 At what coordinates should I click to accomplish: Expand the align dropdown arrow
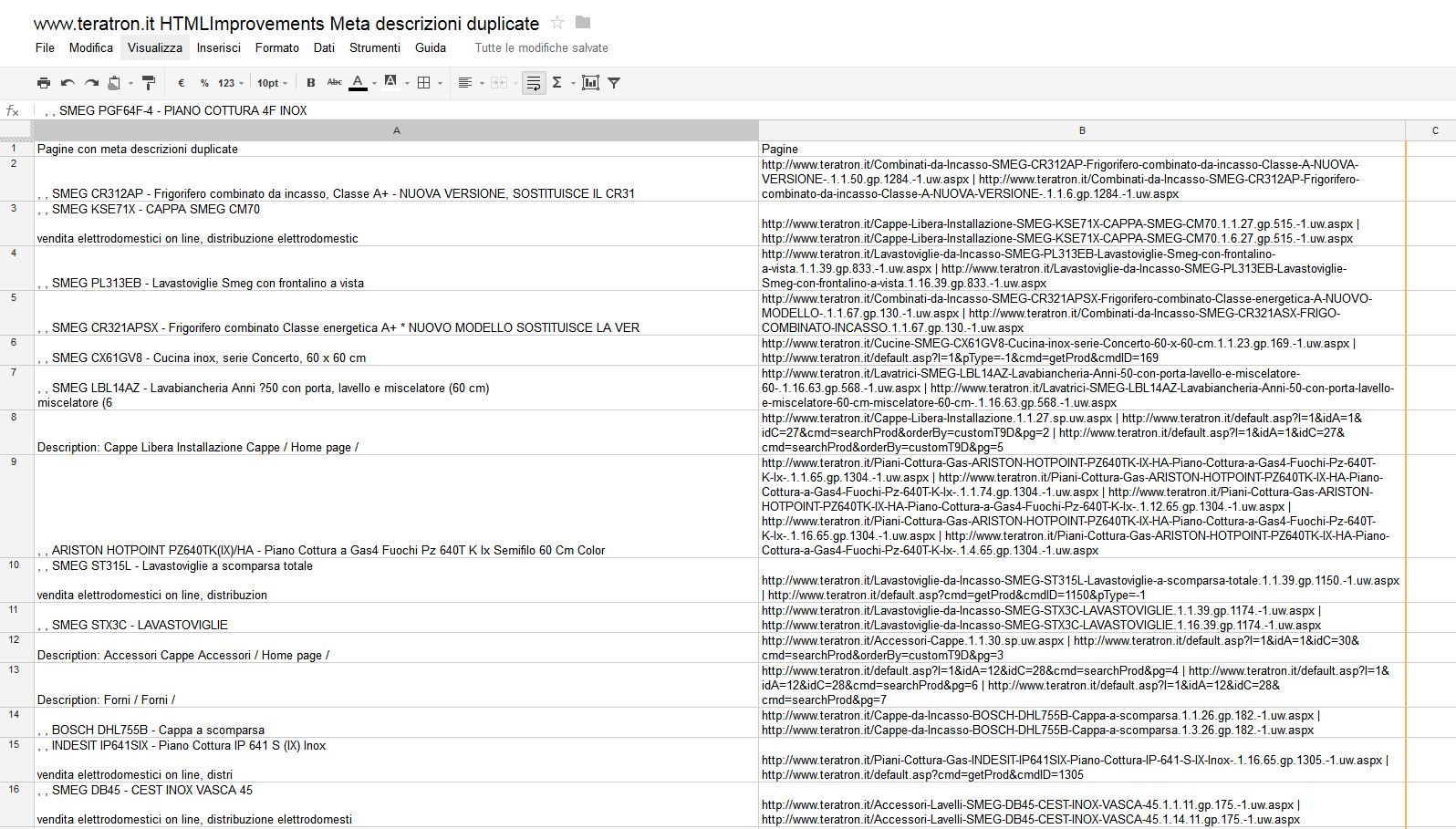[481, 83]
